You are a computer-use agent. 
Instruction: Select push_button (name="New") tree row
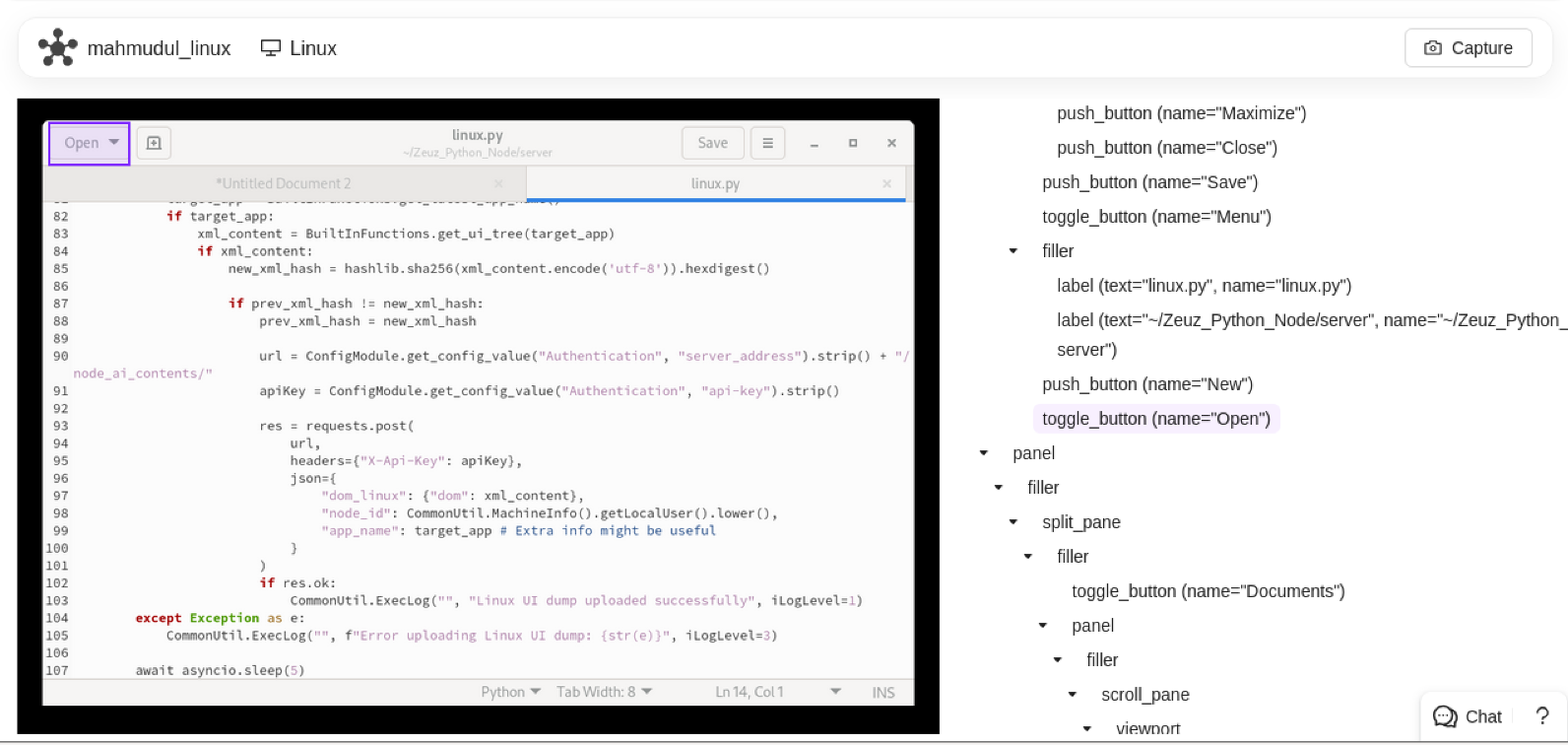[1147, 384]
